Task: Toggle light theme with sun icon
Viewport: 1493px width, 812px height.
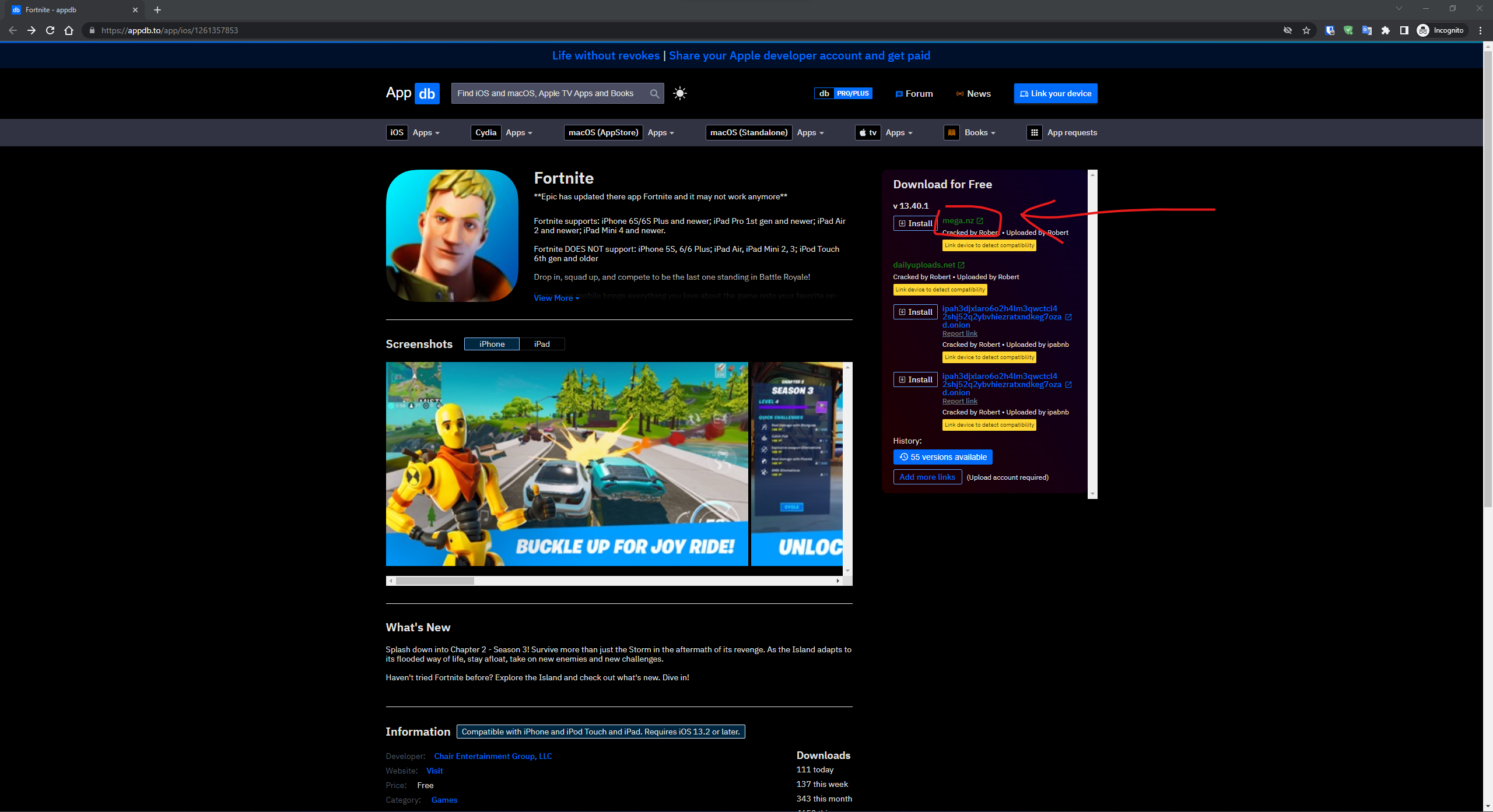Action: click(x=680, y=93)
